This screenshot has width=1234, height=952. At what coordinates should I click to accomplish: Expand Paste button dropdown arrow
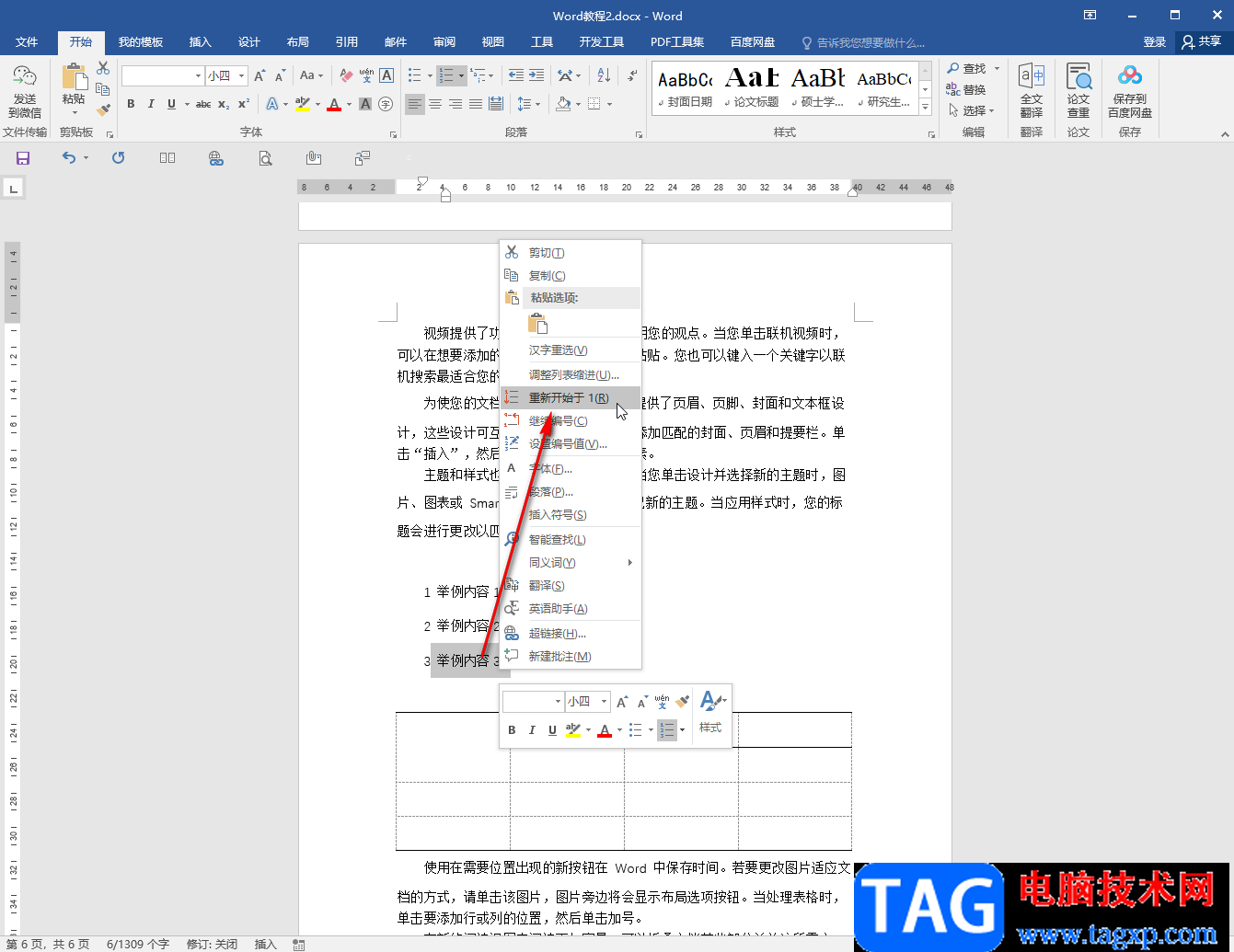coord(74,112)
